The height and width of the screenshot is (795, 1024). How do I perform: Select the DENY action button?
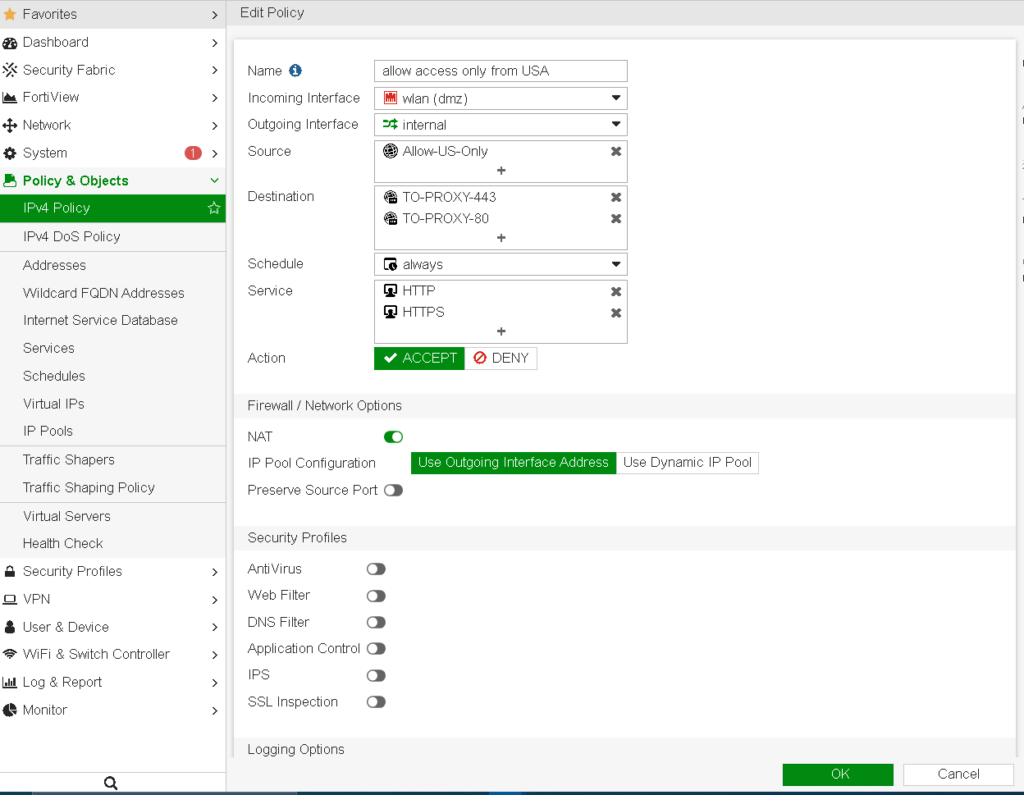(501, 358)
